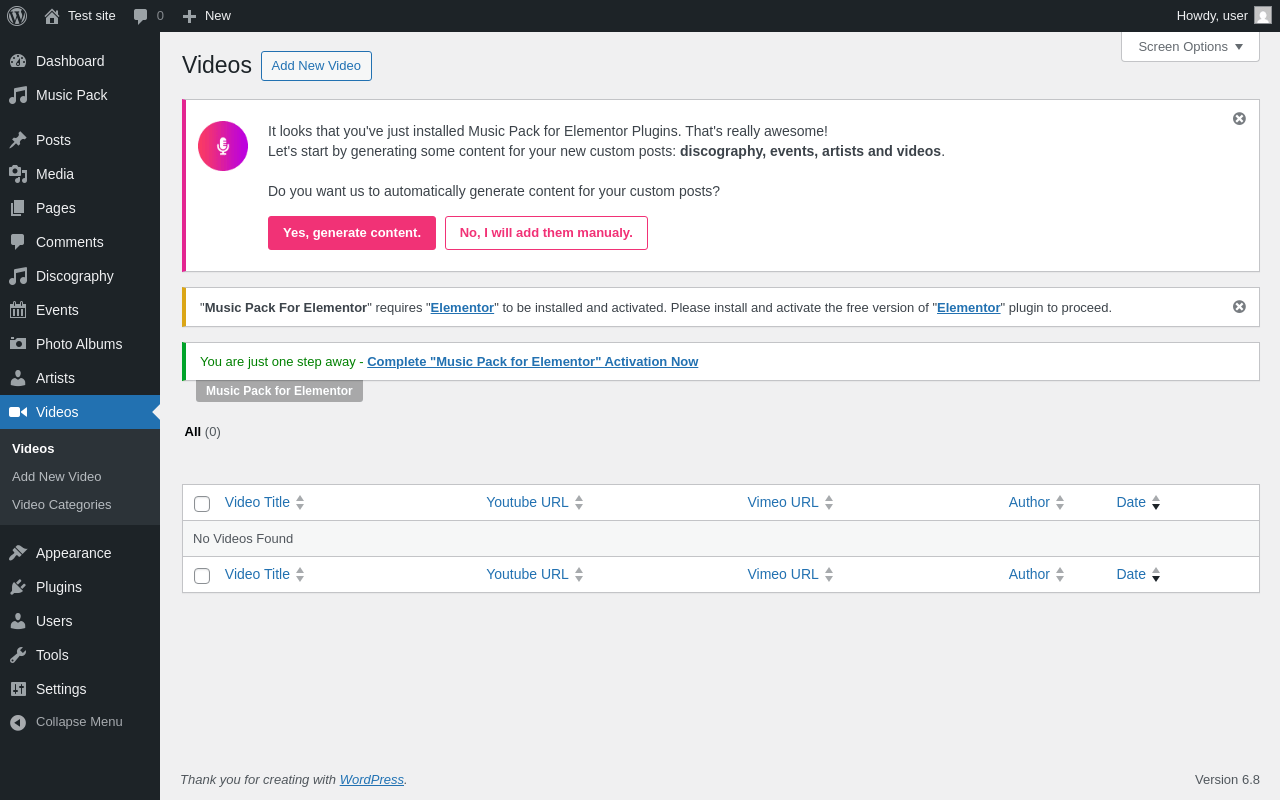Viewport: 1280px width, 800px height.
Task: Click the WordPress logo icon
Action: 17,16
